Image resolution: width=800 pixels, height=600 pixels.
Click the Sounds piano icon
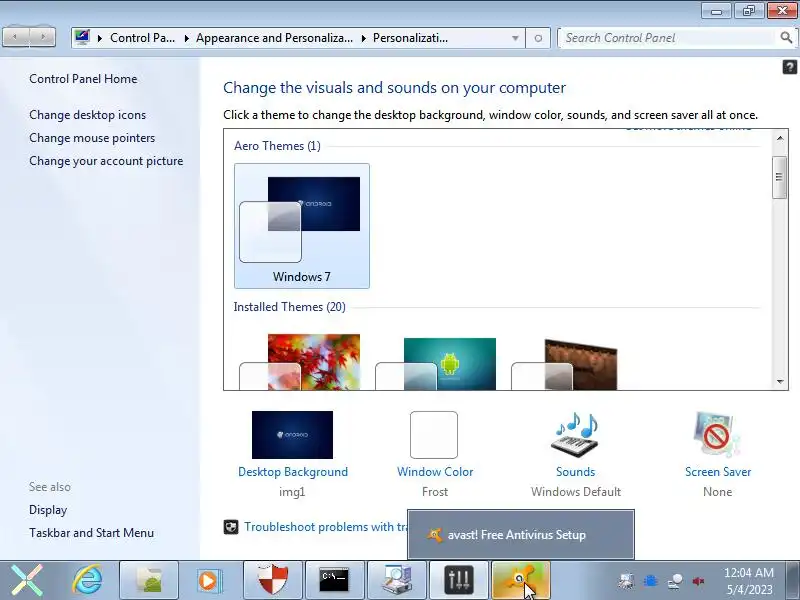[576, 434]
